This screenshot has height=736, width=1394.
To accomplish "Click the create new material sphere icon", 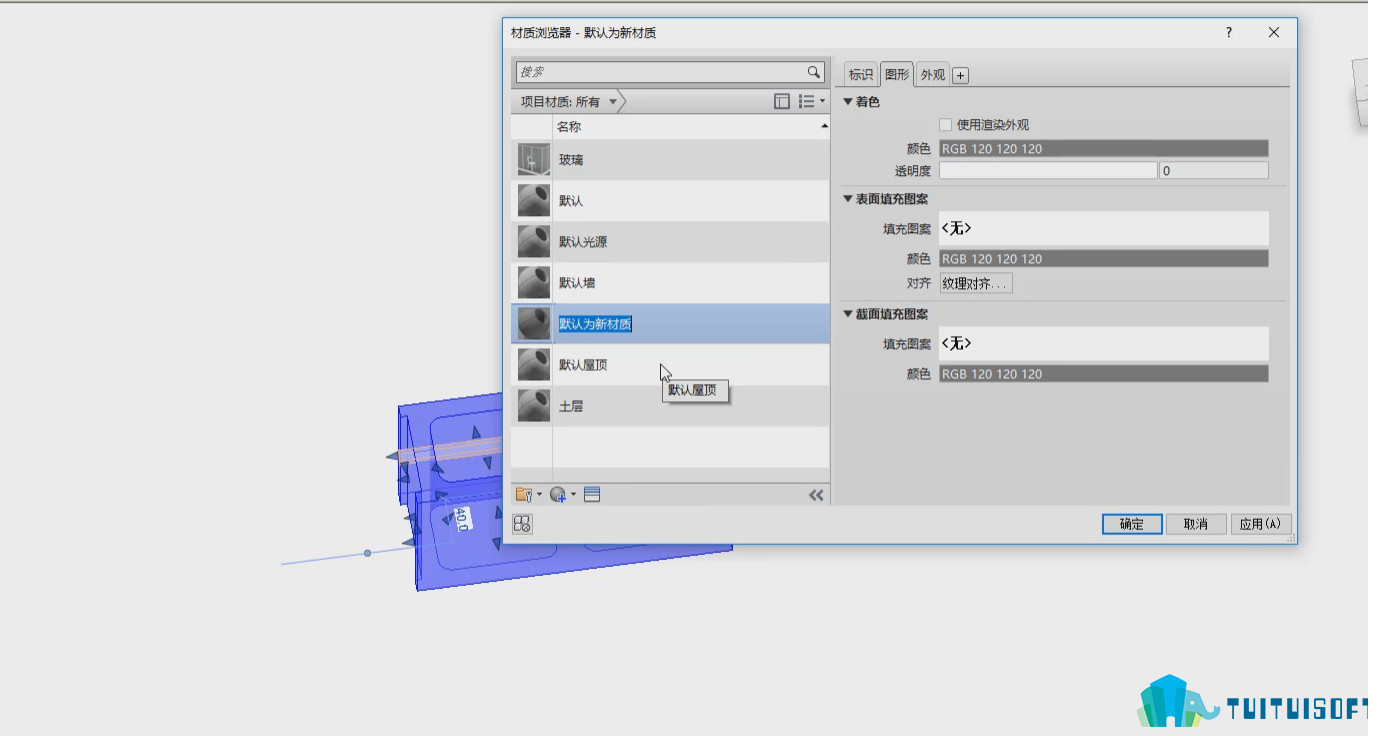I will click(558, 494).
